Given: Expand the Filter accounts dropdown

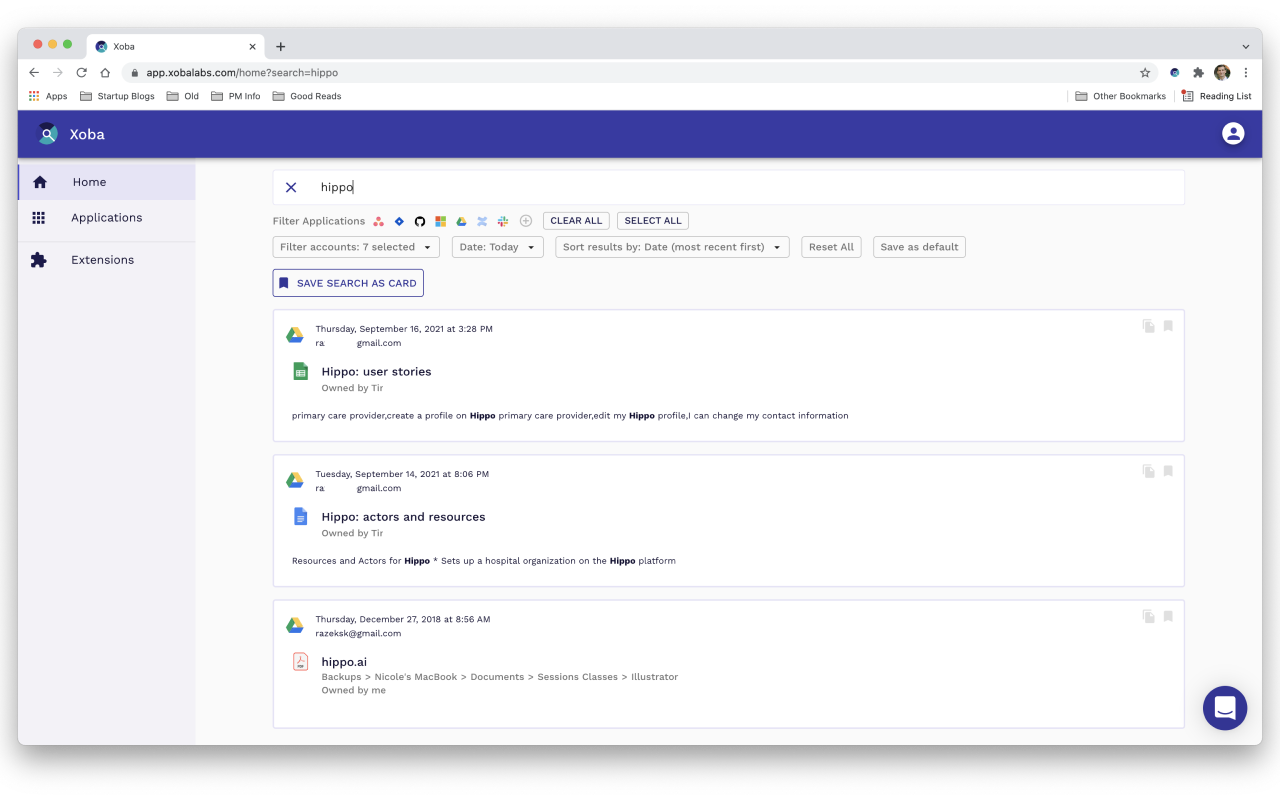Looking at the screenshot, I should pos(356,247).
